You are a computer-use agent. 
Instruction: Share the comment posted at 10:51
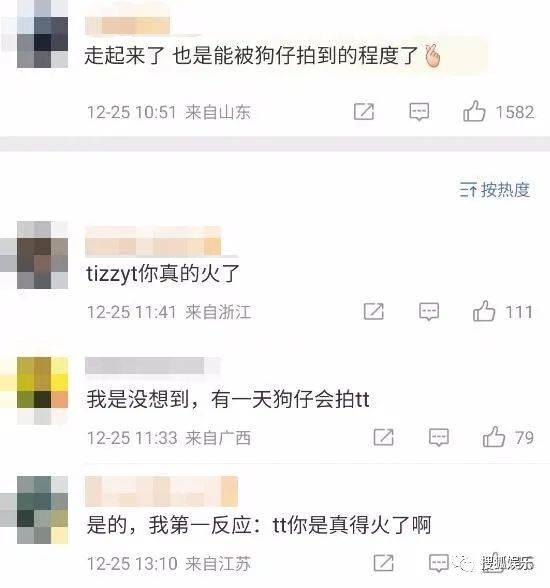pos(364,111)
